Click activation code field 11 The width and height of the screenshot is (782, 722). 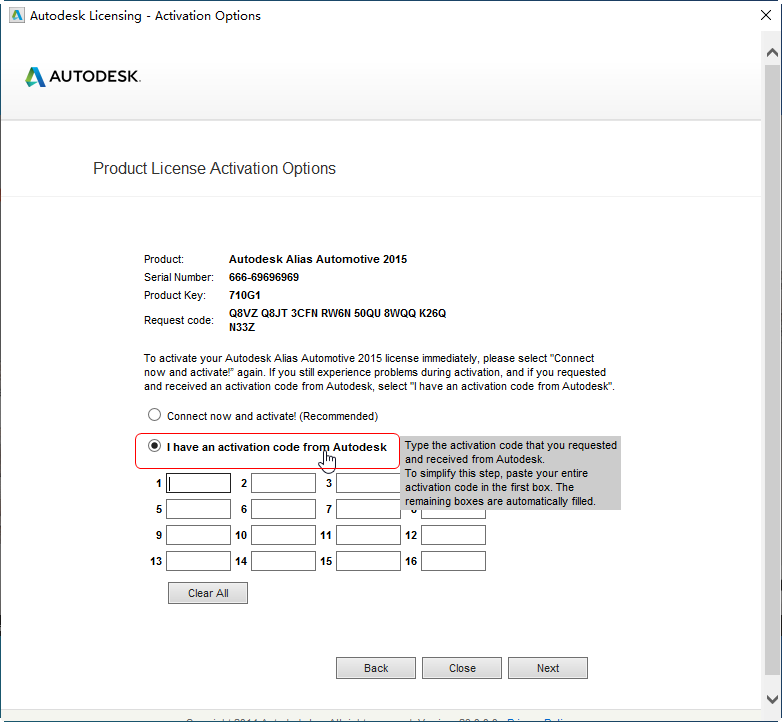[368, 535]
